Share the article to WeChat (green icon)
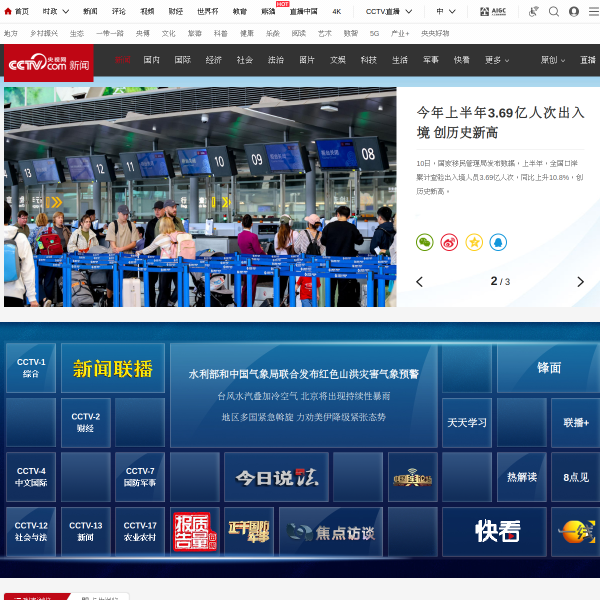This screenshot has height=600, width=600. 424,242
